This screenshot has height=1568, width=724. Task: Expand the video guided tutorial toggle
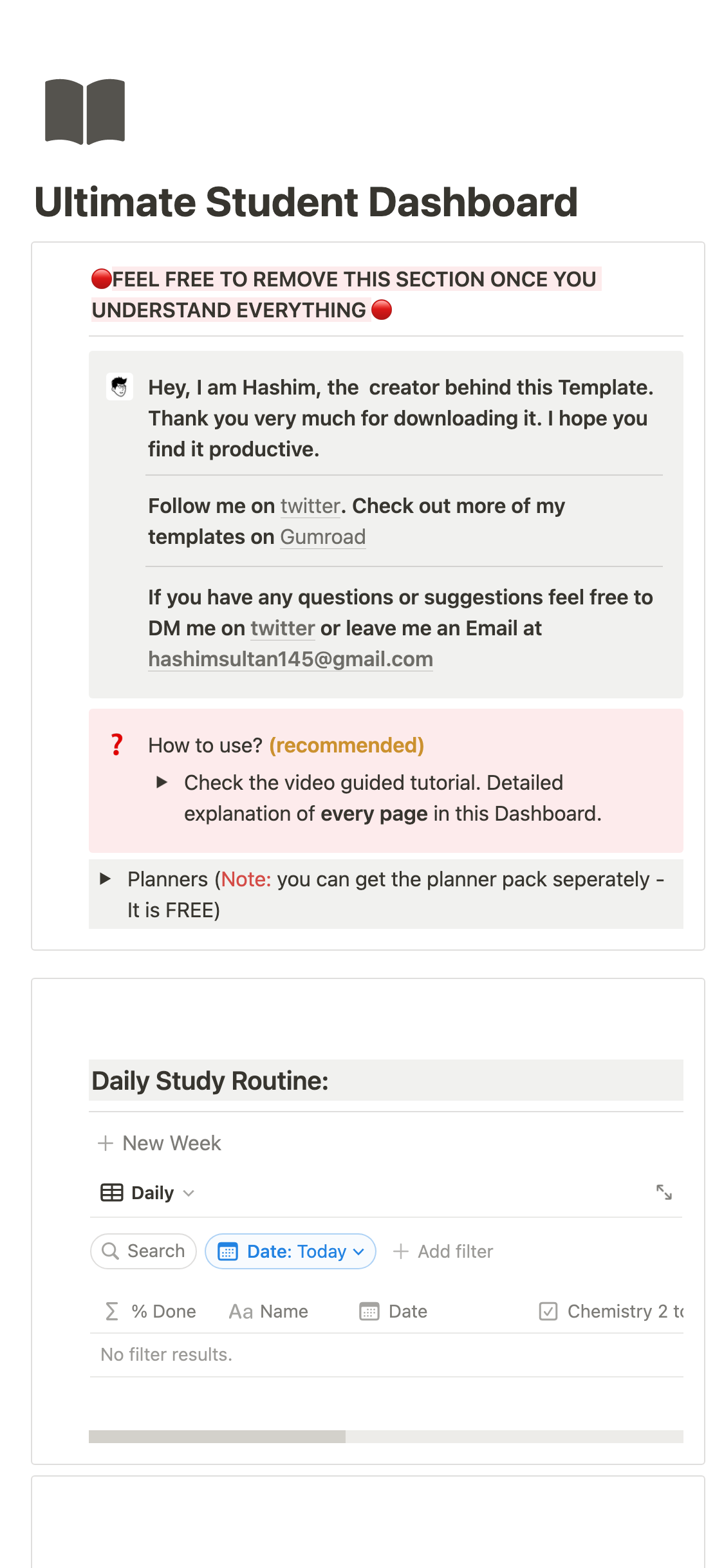click(x=162, y=782)
